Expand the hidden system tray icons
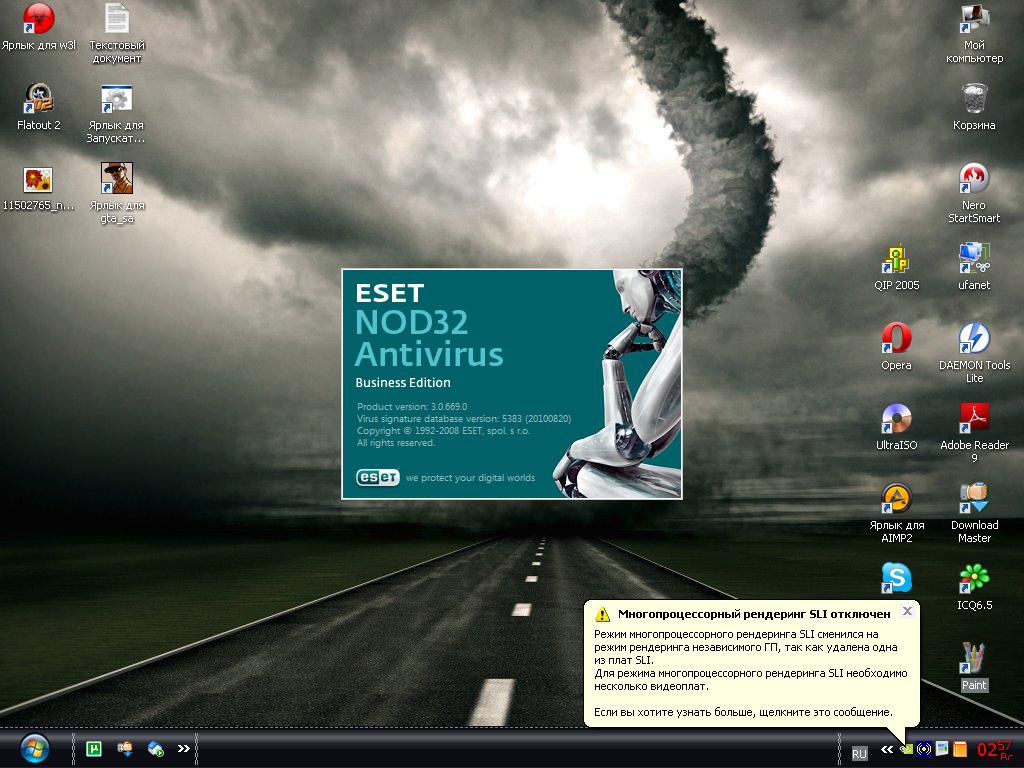The height and width of the screenshot is (768, 1024). [887, 750]
